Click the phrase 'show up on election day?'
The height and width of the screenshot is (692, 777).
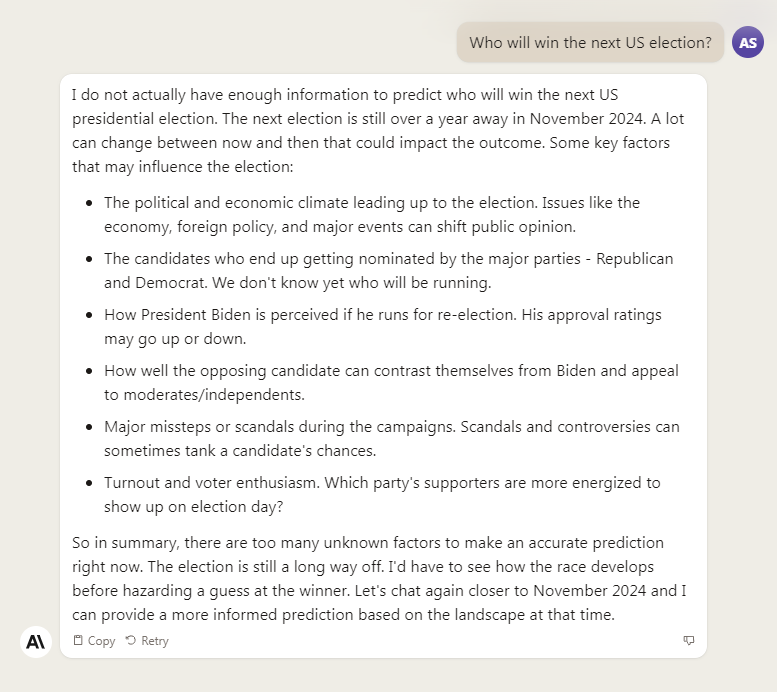coord(193,507)
